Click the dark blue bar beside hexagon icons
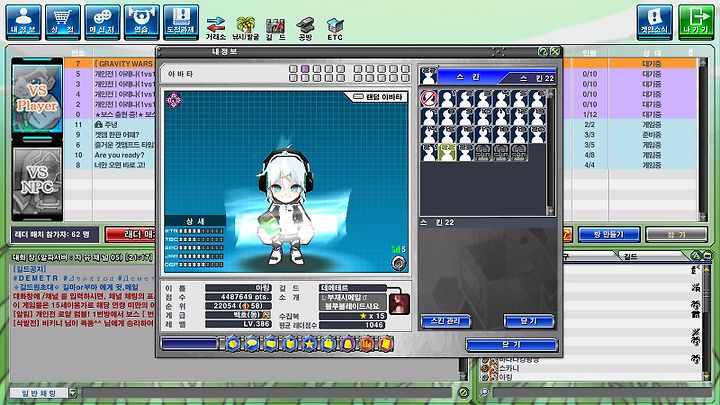 189,343
